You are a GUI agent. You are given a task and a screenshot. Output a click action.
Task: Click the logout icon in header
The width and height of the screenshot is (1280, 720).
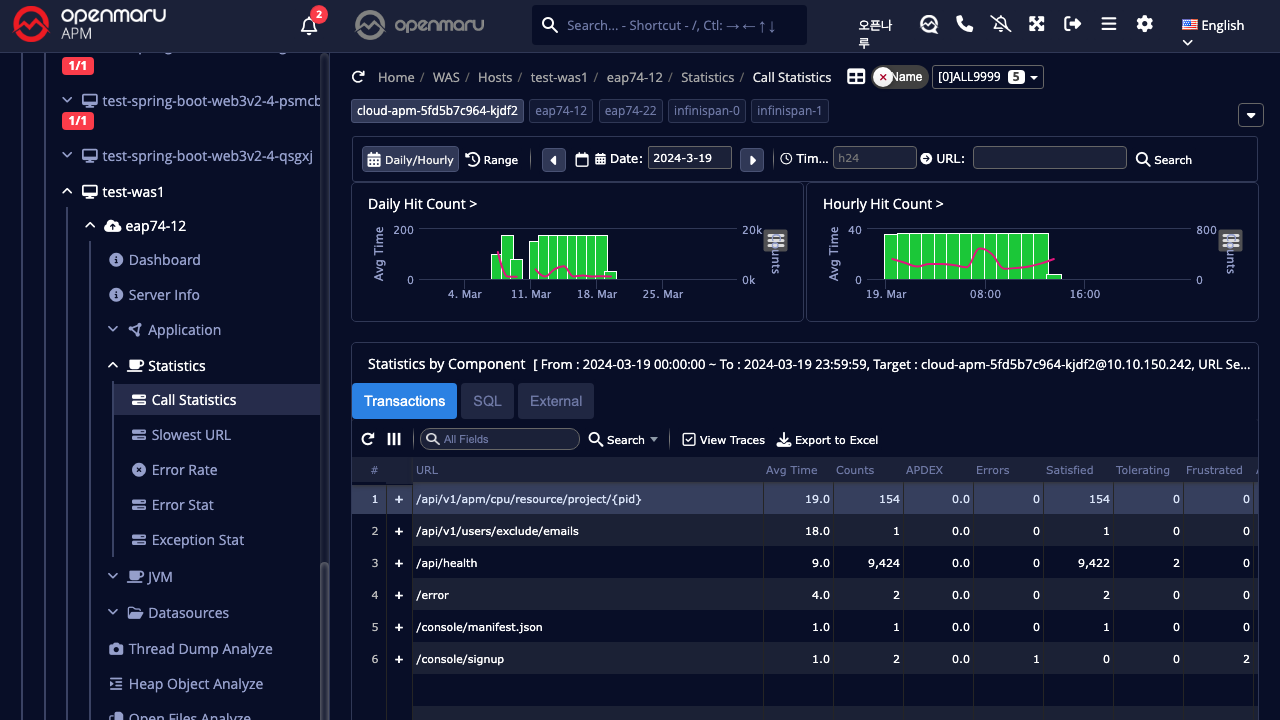pyautogui.click(x=1072, y=24)
